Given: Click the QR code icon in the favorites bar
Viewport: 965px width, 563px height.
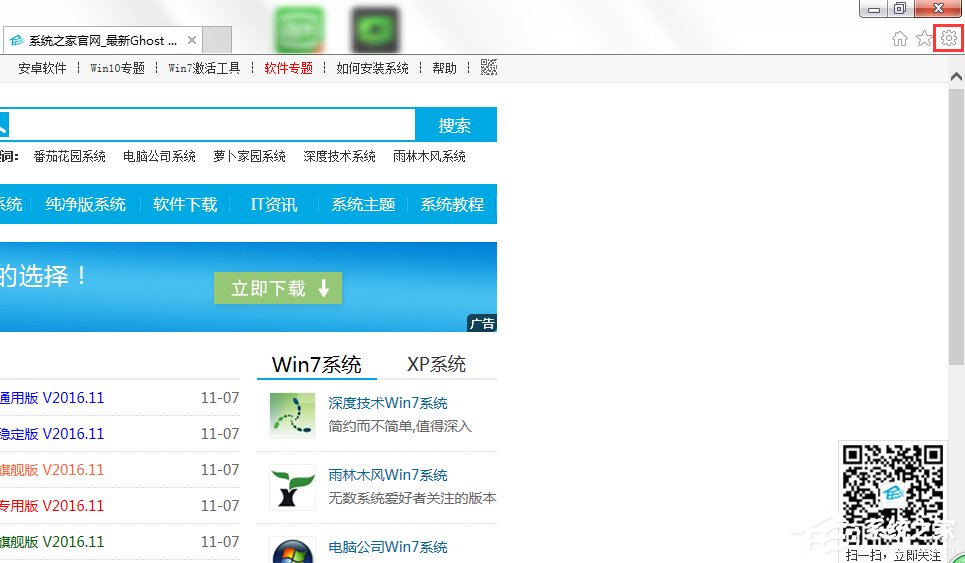Looking at the screenshot, I should [x=488, y=68].
